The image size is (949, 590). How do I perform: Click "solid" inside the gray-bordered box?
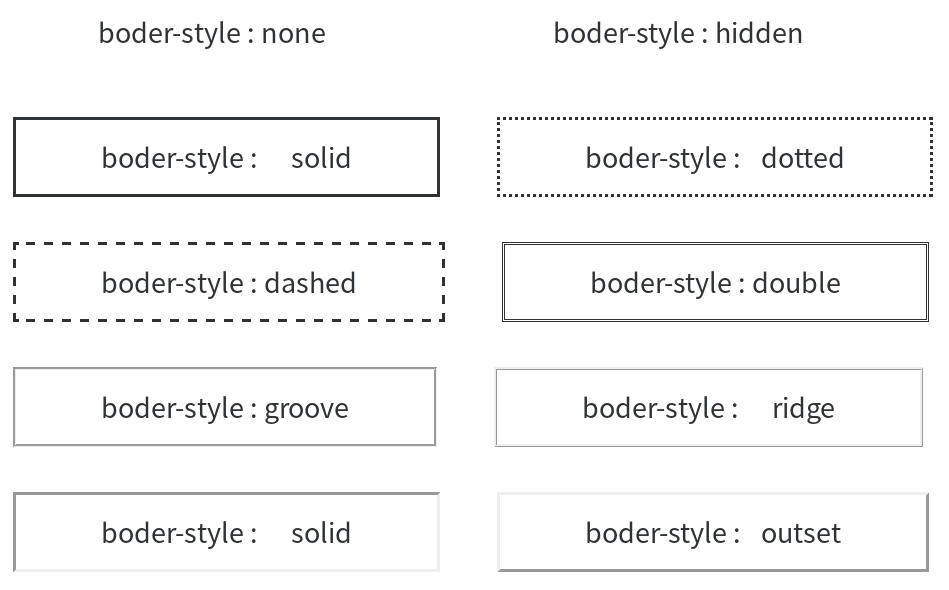pos(321,533)
